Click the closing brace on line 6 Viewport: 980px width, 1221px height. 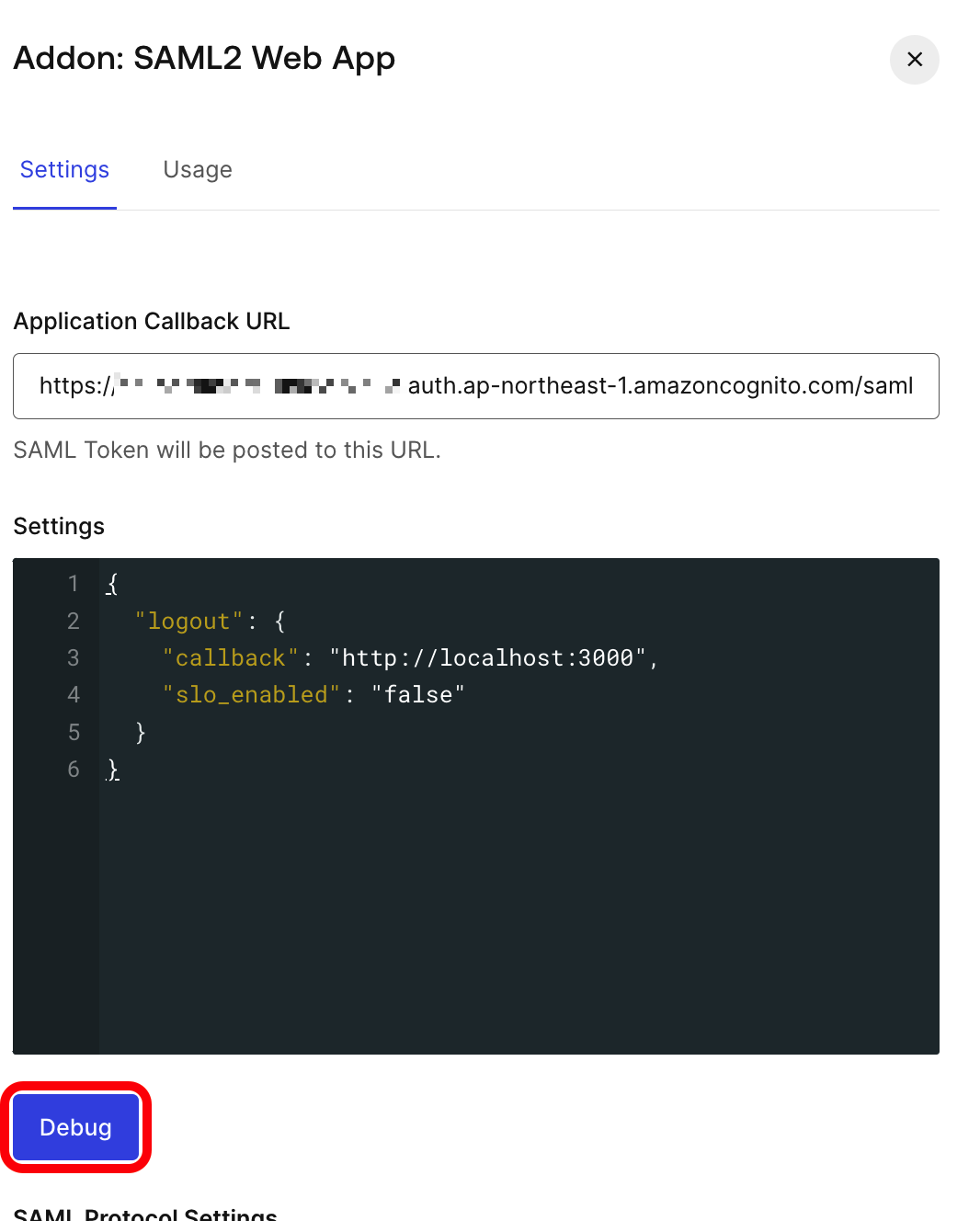113,769
